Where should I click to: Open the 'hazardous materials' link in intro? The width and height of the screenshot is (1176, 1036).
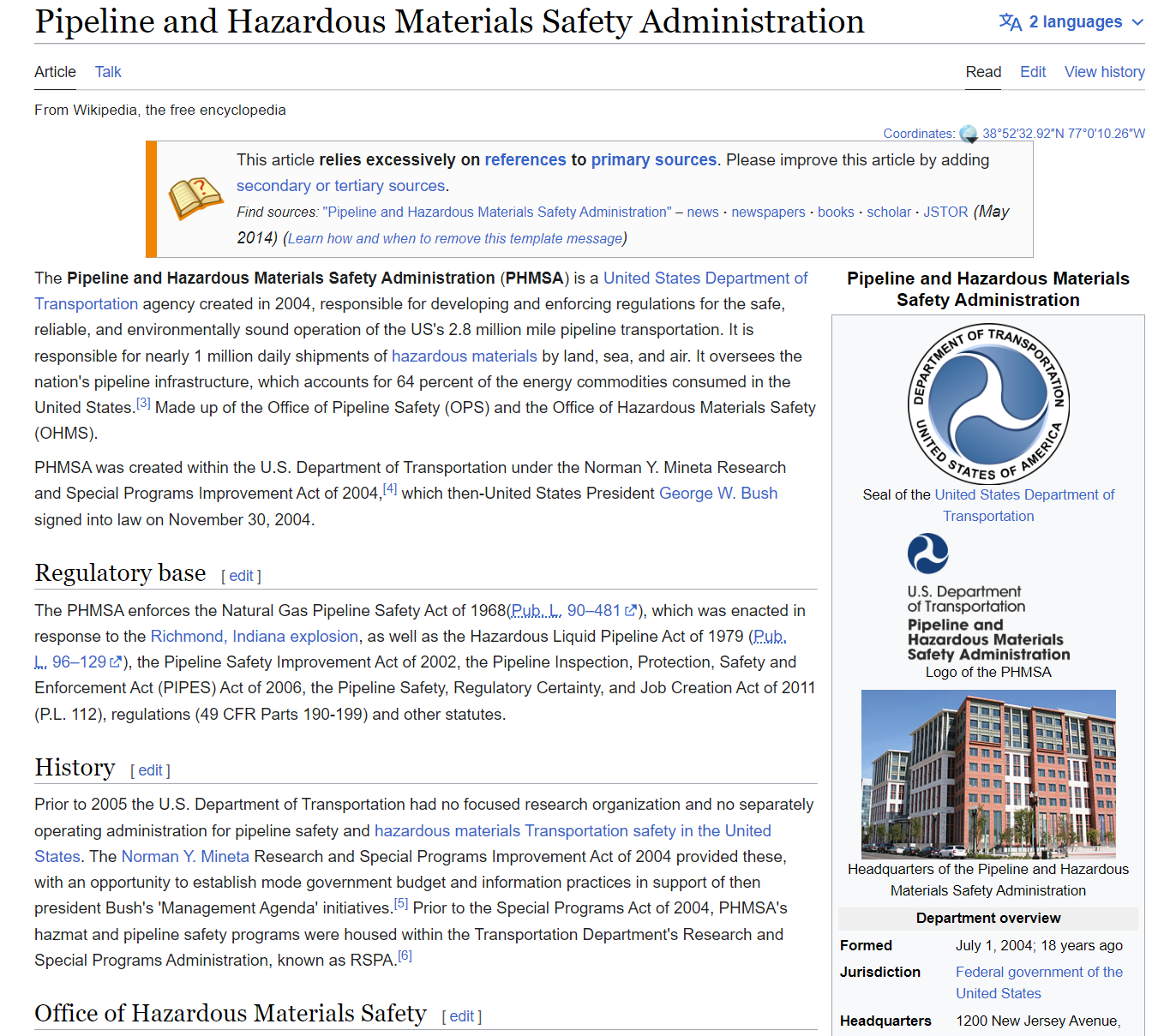pos(465,356)
